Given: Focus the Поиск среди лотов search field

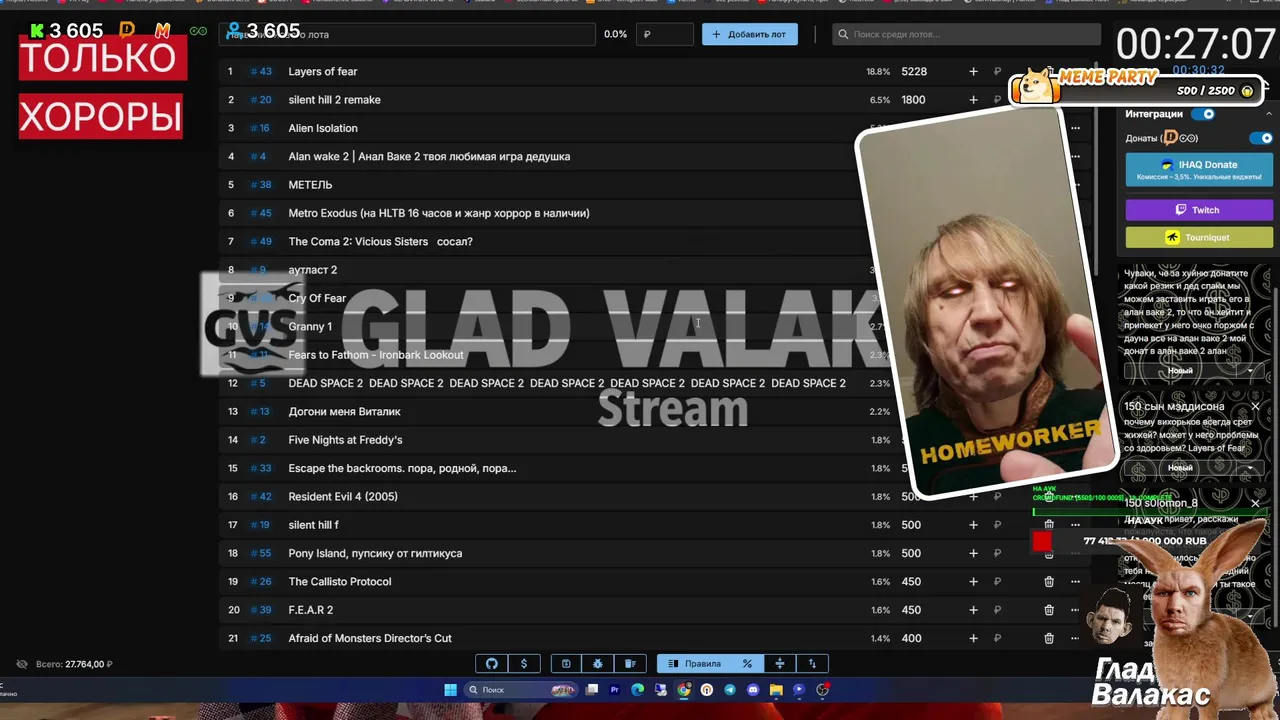Looking at the screenshot, I should [965, 34].
